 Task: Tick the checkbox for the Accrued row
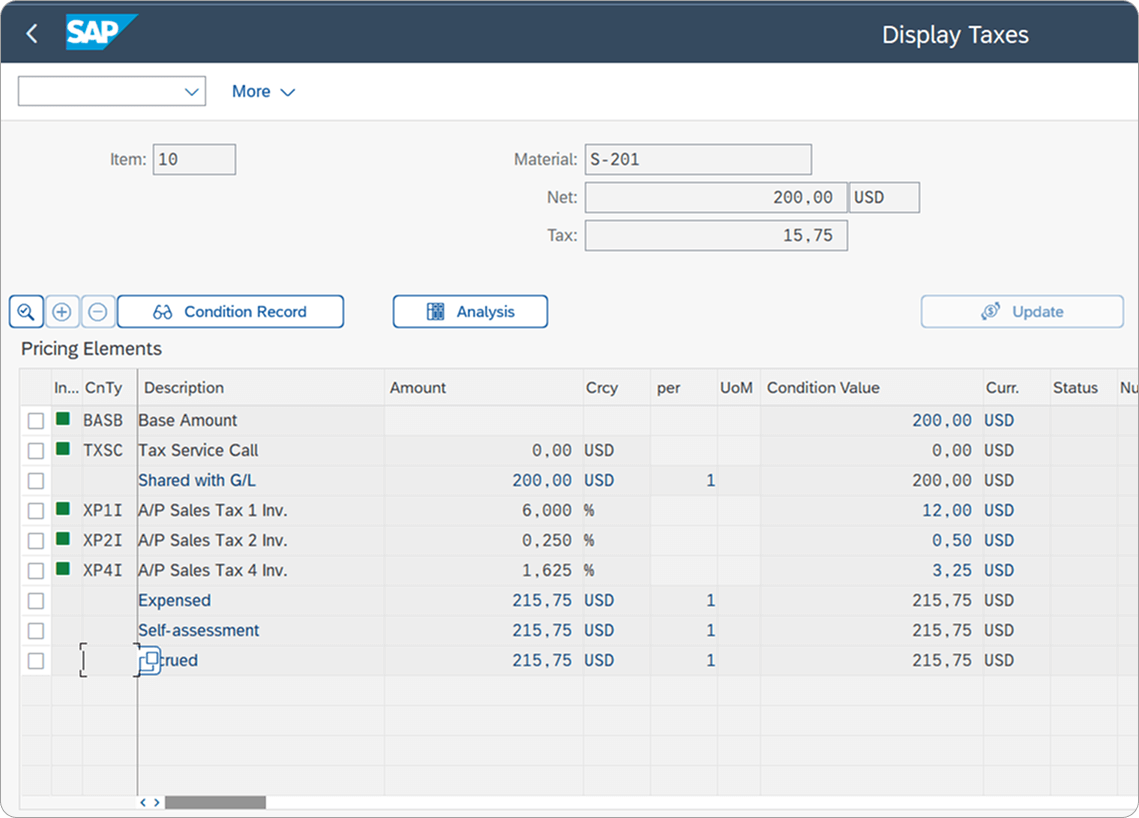37,660
